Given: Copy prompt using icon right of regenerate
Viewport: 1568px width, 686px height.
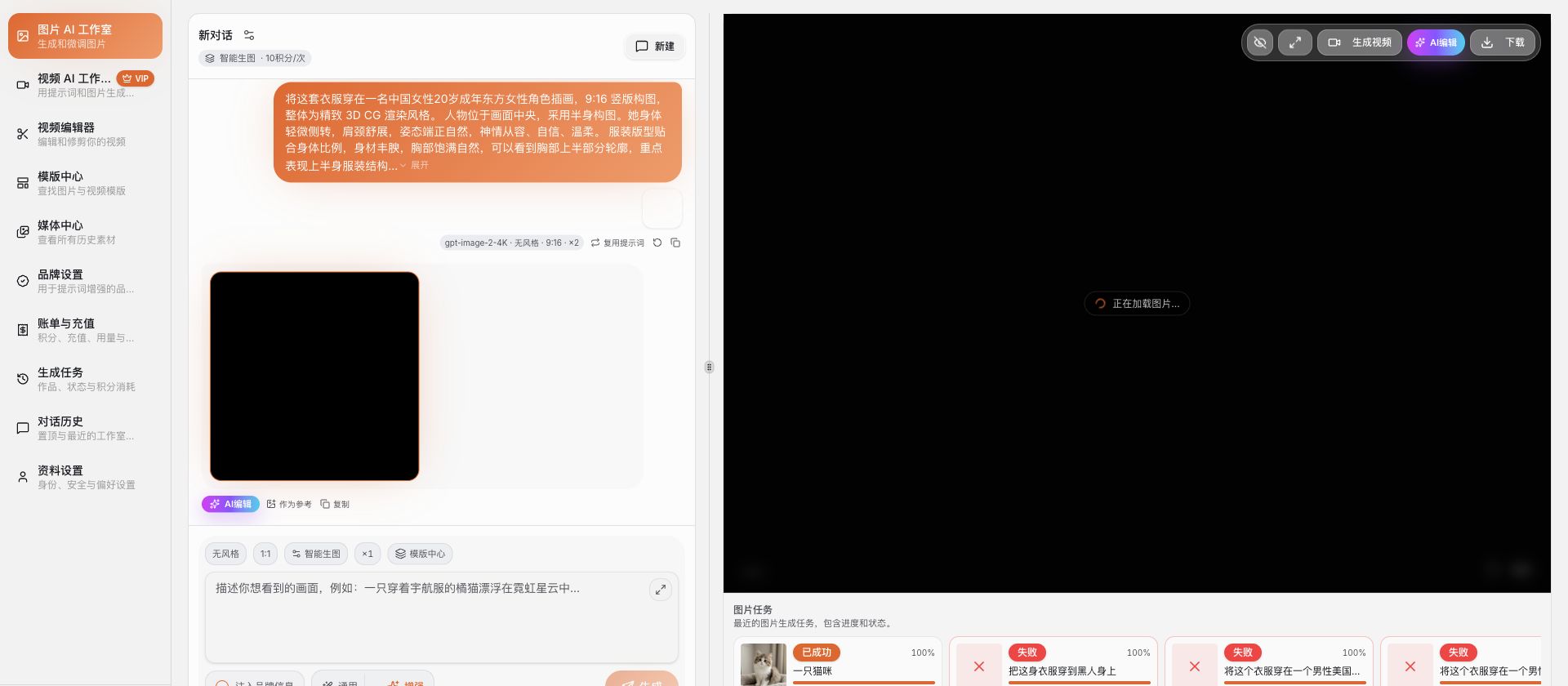Looking at the screenshot, I should point(675,243).
